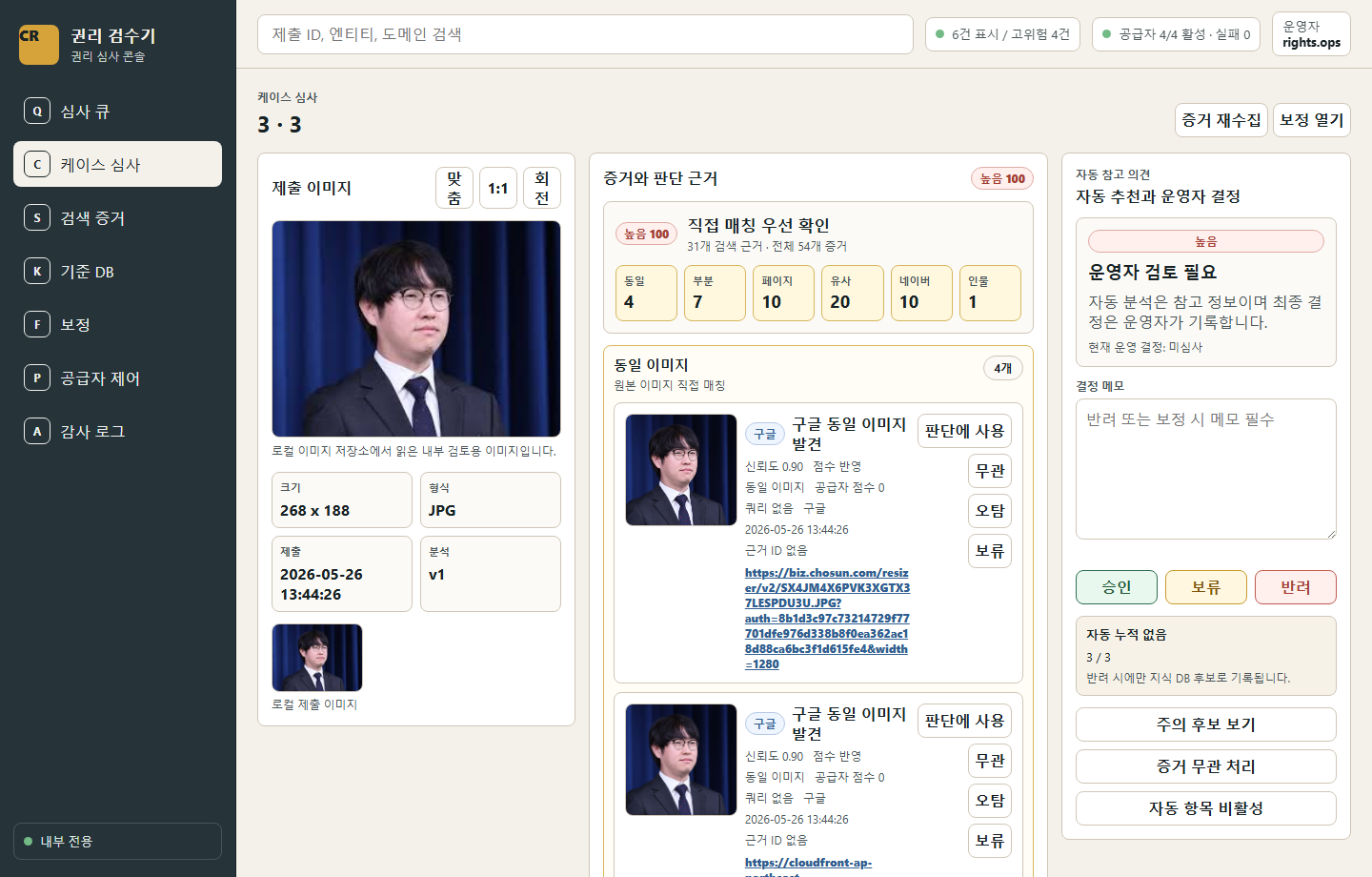
Task: Click the P icon badge for 공급자 제어
Action: tap(37, 377)
